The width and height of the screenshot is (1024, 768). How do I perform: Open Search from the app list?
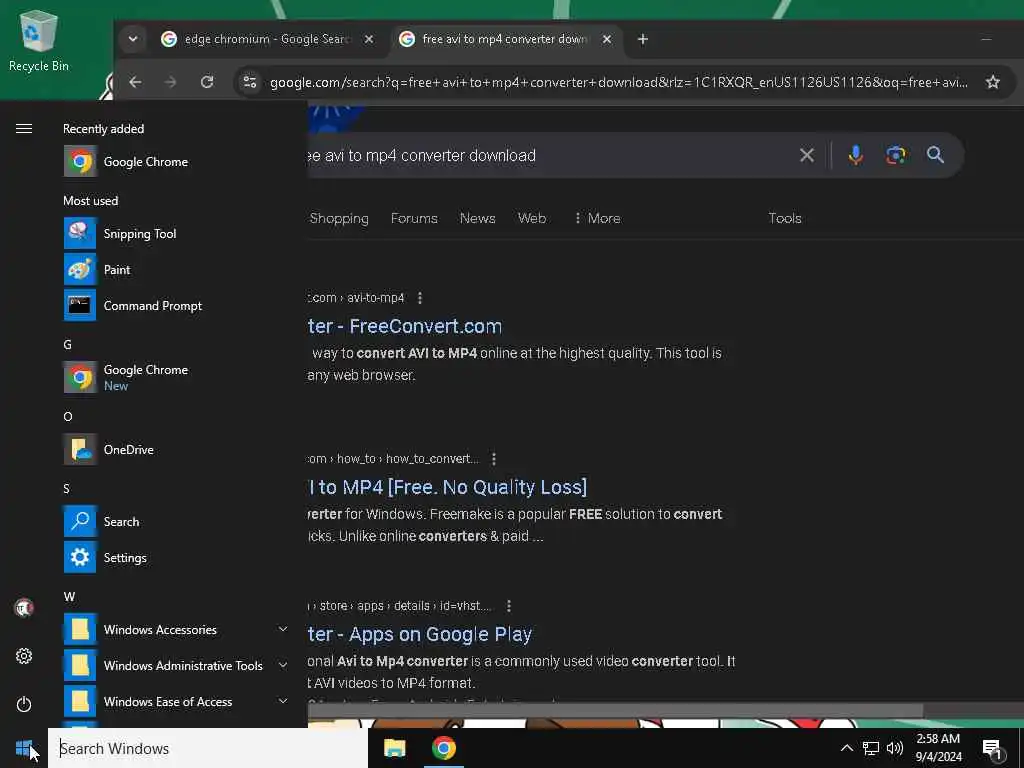pos(176,521)
